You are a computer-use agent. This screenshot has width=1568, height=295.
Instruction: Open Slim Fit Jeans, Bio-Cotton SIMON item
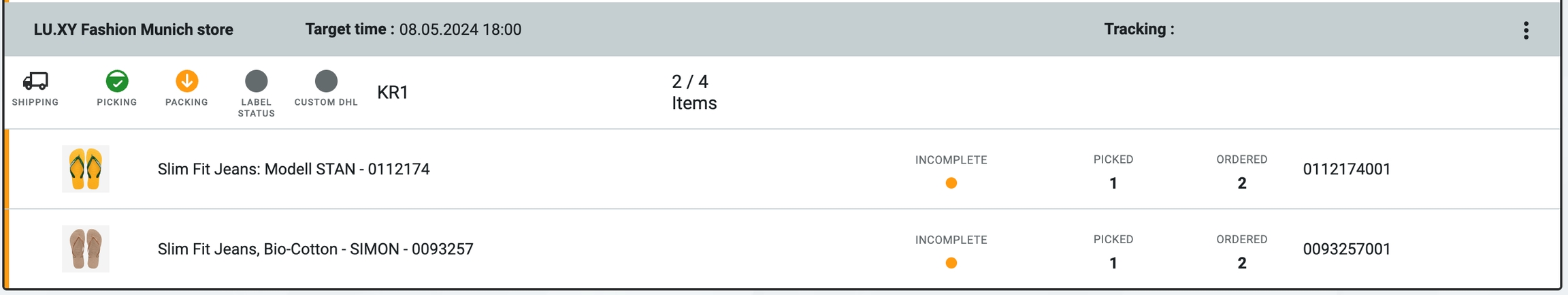[315, 249]
